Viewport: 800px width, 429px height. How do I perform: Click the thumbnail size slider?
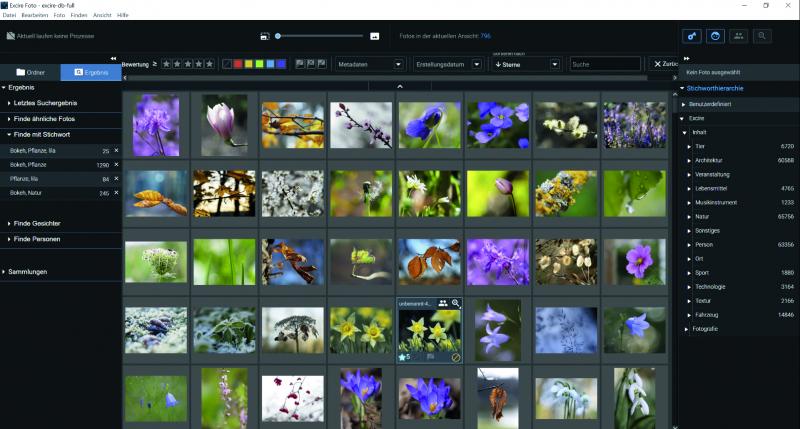tap(320, 36)
